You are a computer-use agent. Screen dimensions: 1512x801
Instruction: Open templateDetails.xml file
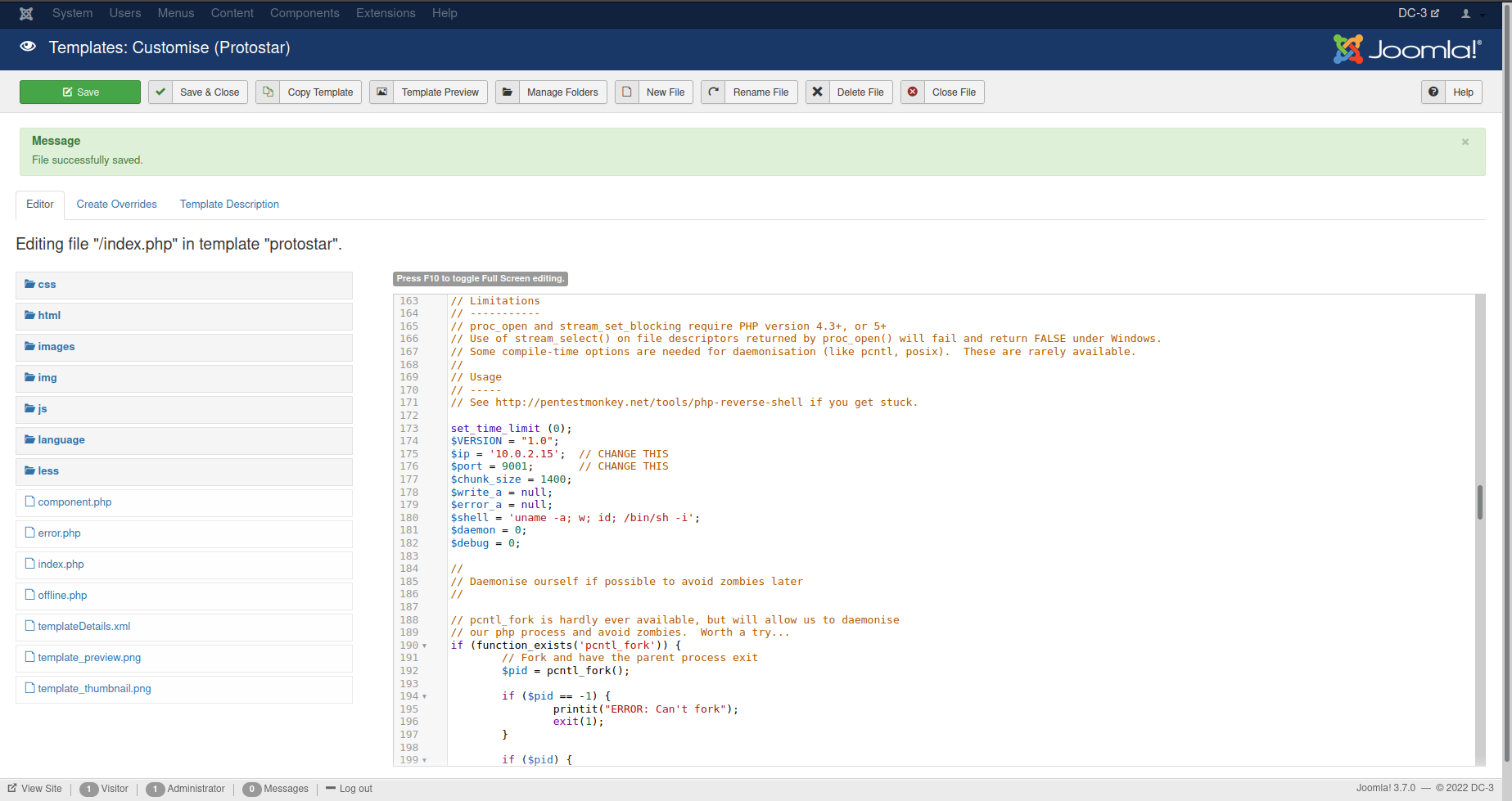(x=184, y=627)
